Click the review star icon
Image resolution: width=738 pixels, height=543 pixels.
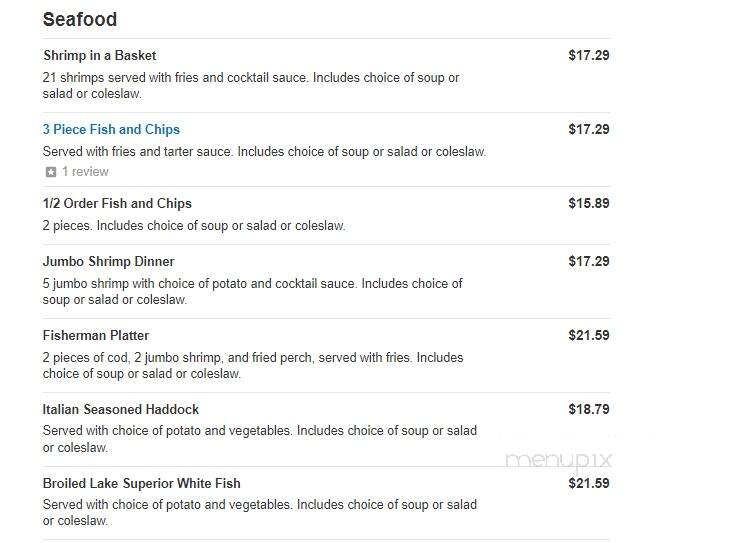click(51, 172)
